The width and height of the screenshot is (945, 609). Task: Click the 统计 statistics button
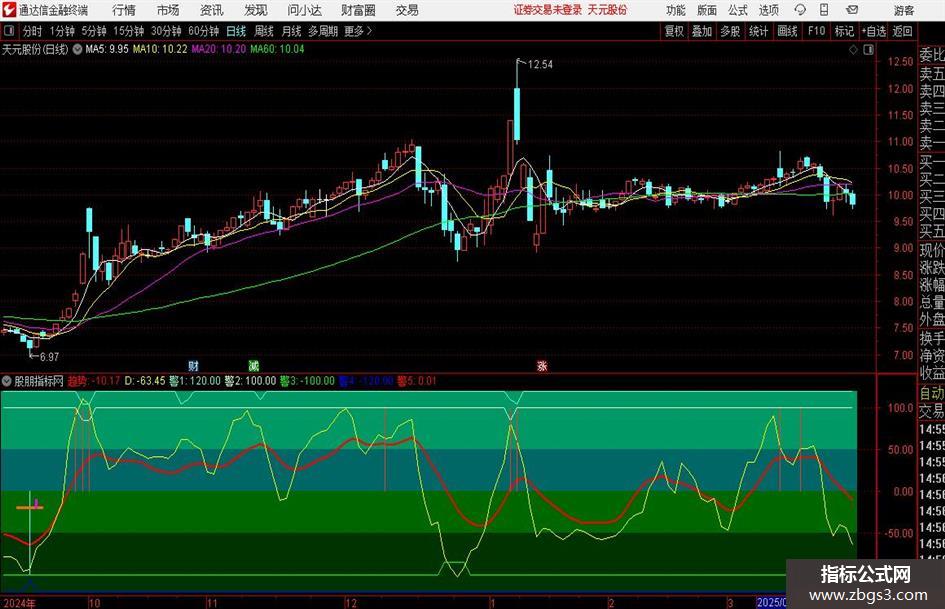coord(758,31)
